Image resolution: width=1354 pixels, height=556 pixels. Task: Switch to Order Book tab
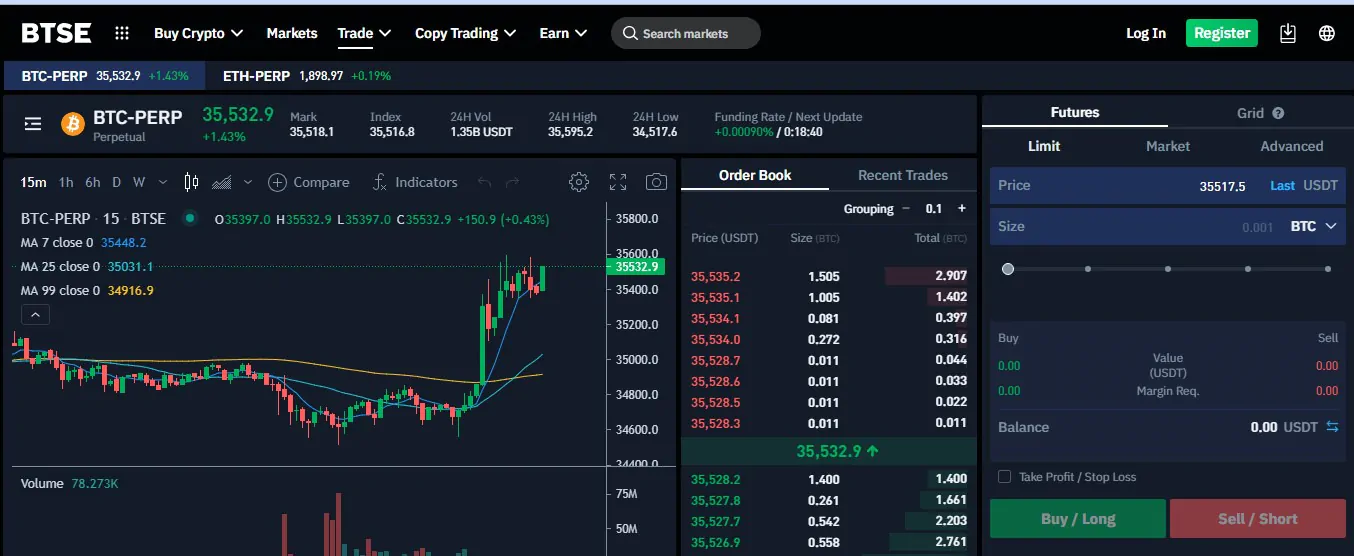coord(755,175)
